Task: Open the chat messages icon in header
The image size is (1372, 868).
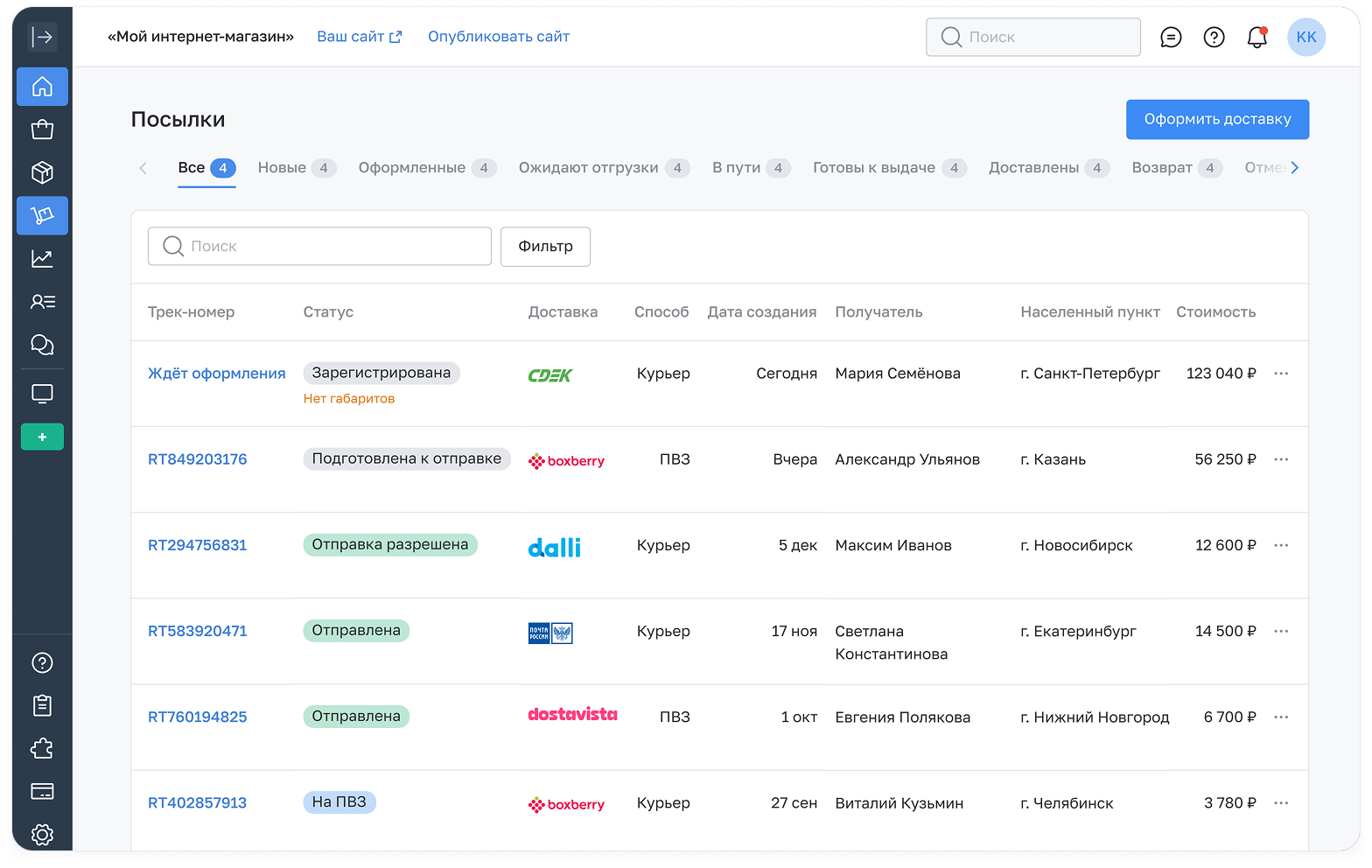Action: [x=1171, y=37]
